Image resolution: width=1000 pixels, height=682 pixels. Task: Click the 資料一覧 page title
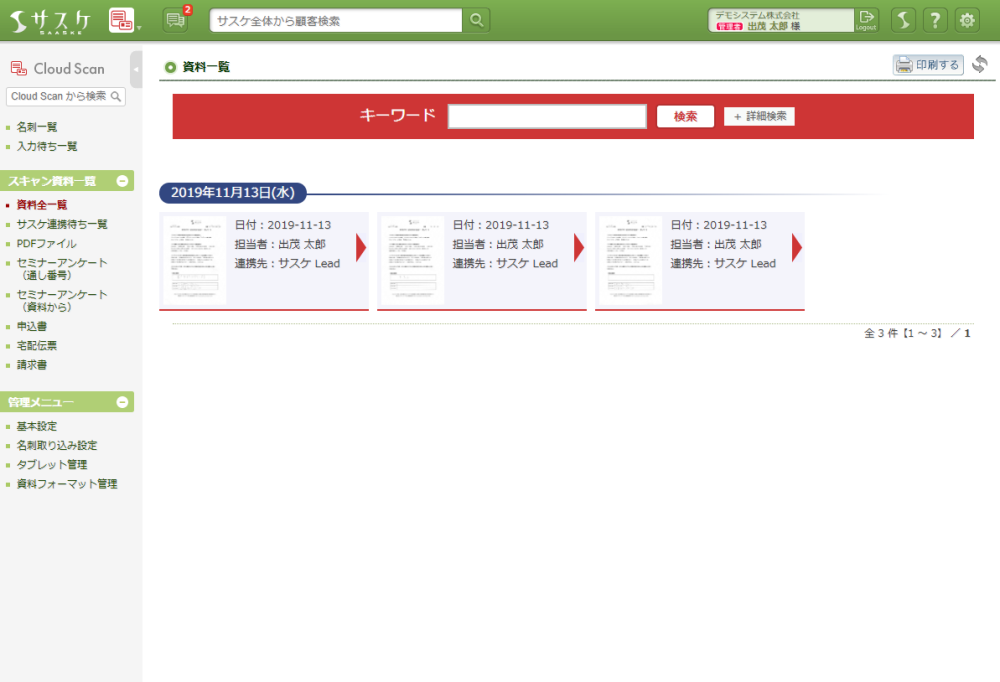coord(206,67)
